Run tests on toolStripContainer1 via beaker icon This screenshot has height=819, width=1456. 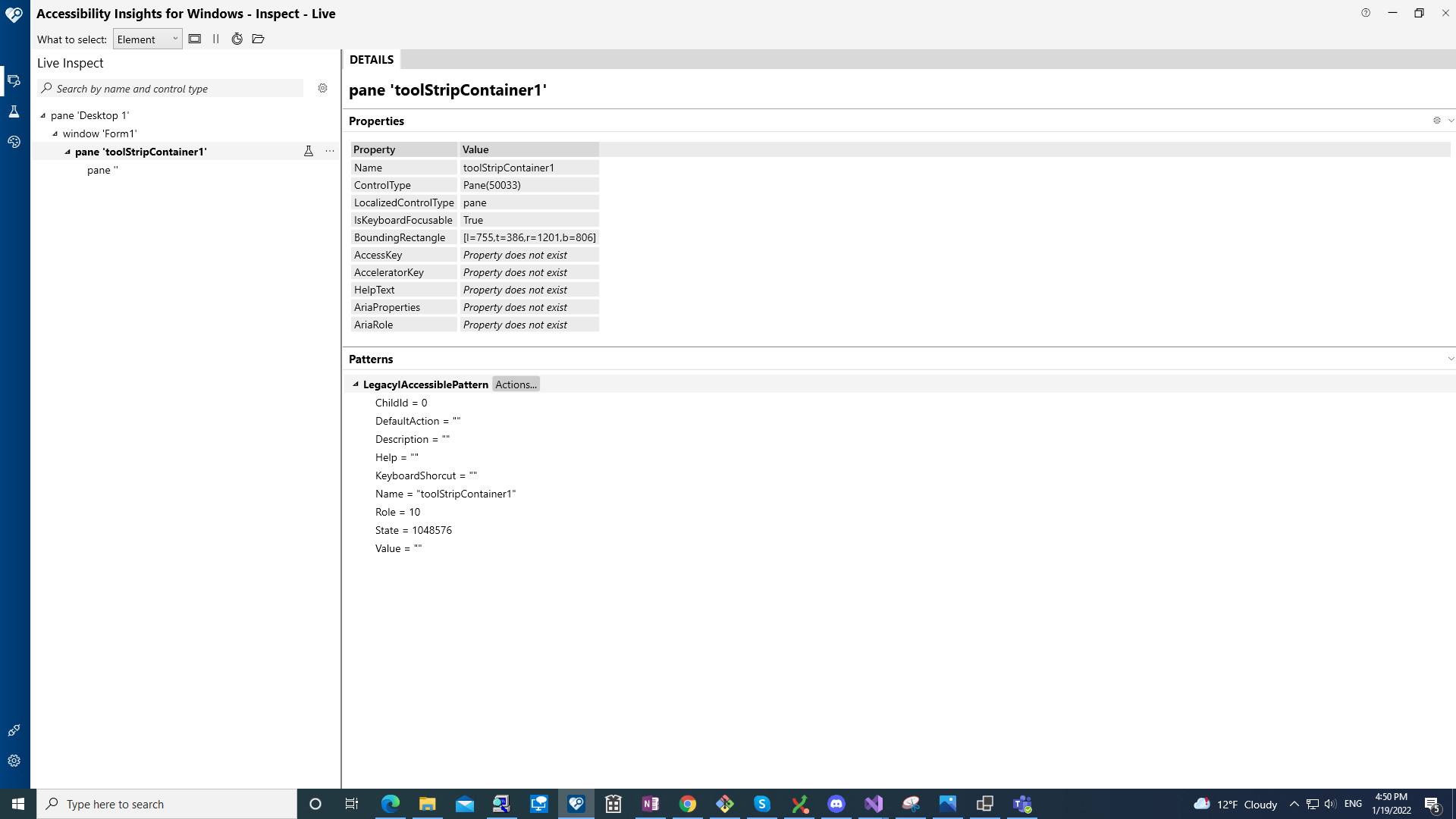pos(309,151)
